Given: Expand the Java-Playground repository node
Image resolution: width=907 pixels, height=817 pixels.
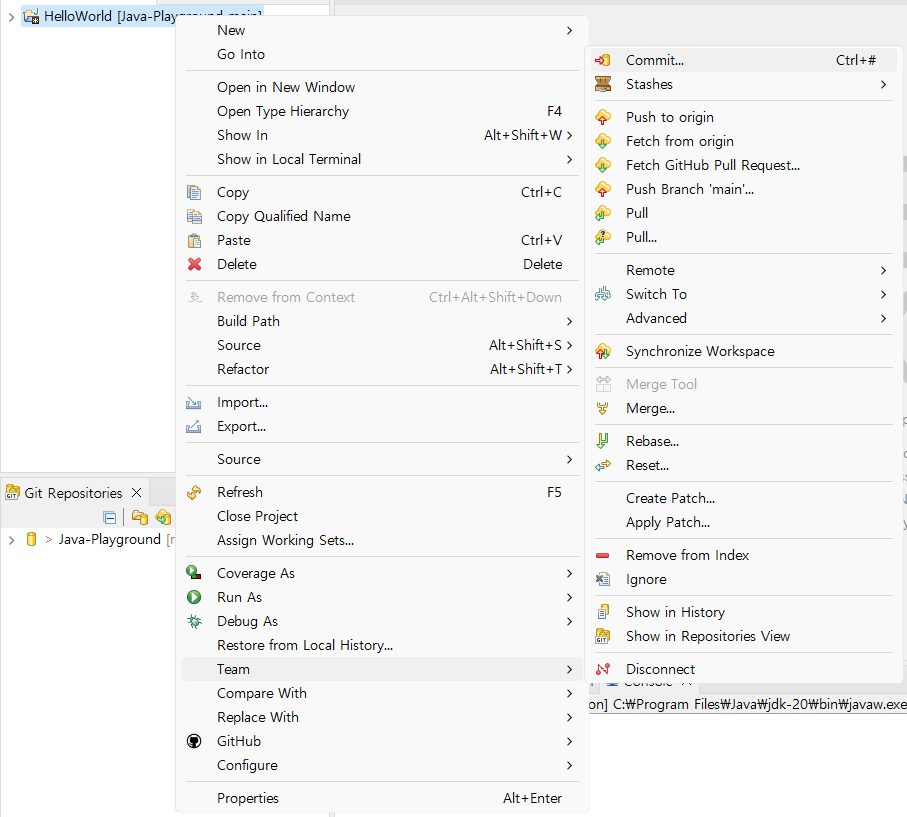Looking at the screenshot, I should point(11,540).
